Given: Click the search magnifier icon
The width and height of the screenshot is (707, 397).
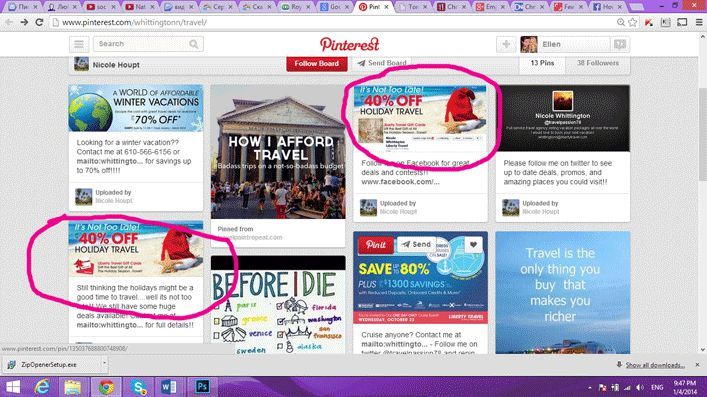Looking at the screenshot, I should (x=194, y=44).
